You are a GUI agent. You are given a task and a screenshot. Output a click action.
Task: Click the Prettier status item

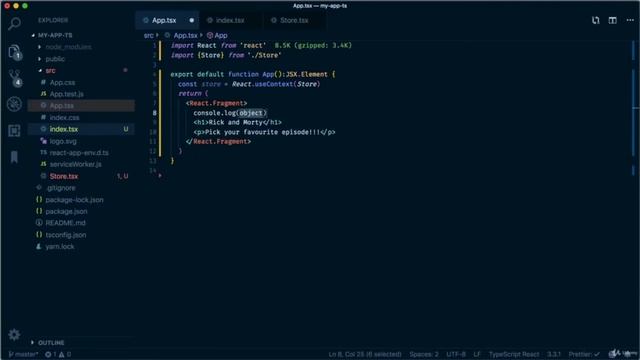[584, 354]
